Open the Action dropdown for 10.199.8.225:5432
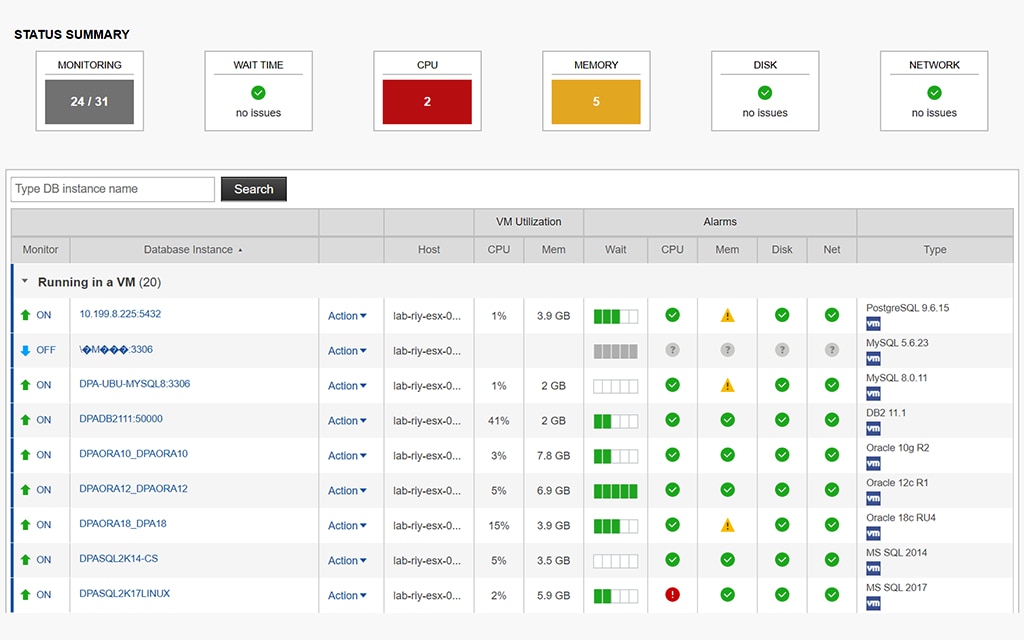 pos(347,315)
